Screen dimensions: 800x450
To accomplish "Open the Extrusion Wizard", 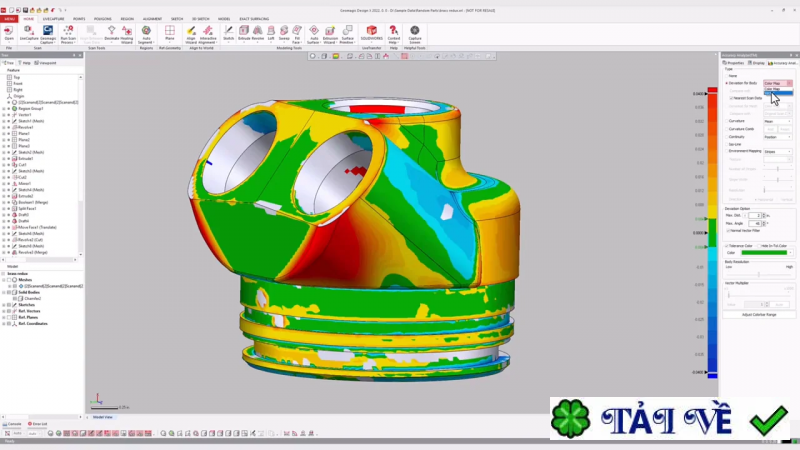I will tap(330, 34).
